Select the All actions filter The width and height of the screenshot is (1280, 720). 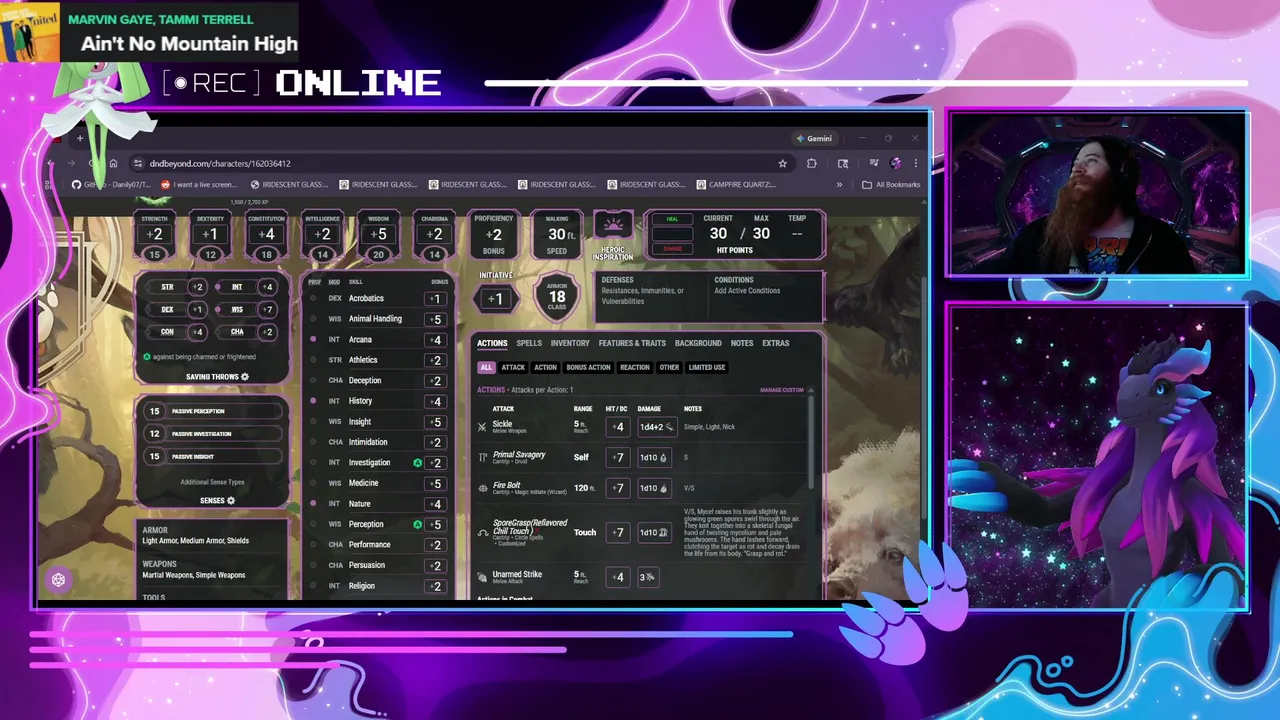(486, 367)
